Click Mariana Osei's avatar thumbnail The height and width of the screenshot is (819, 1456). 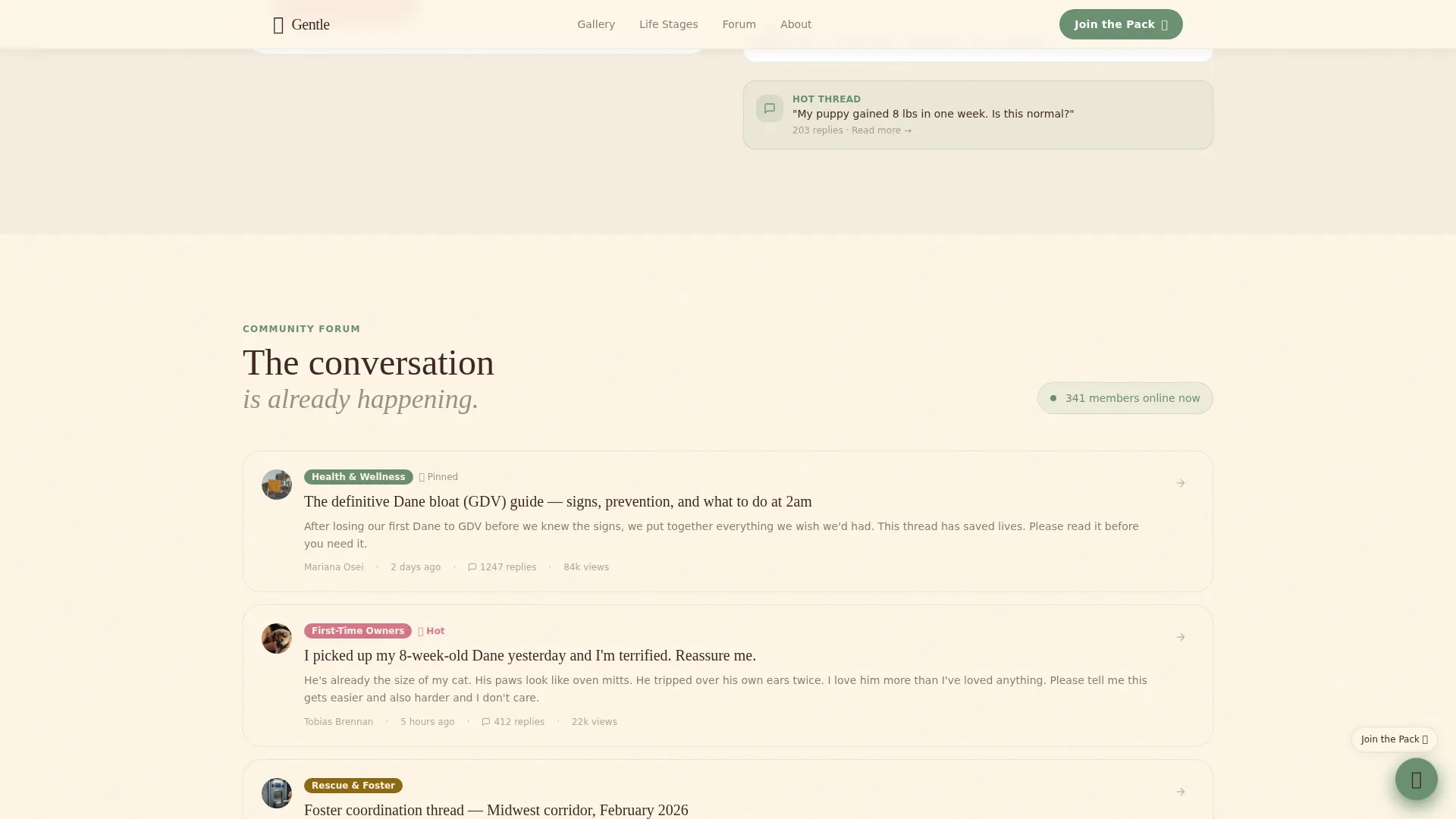tap(277, 485)
